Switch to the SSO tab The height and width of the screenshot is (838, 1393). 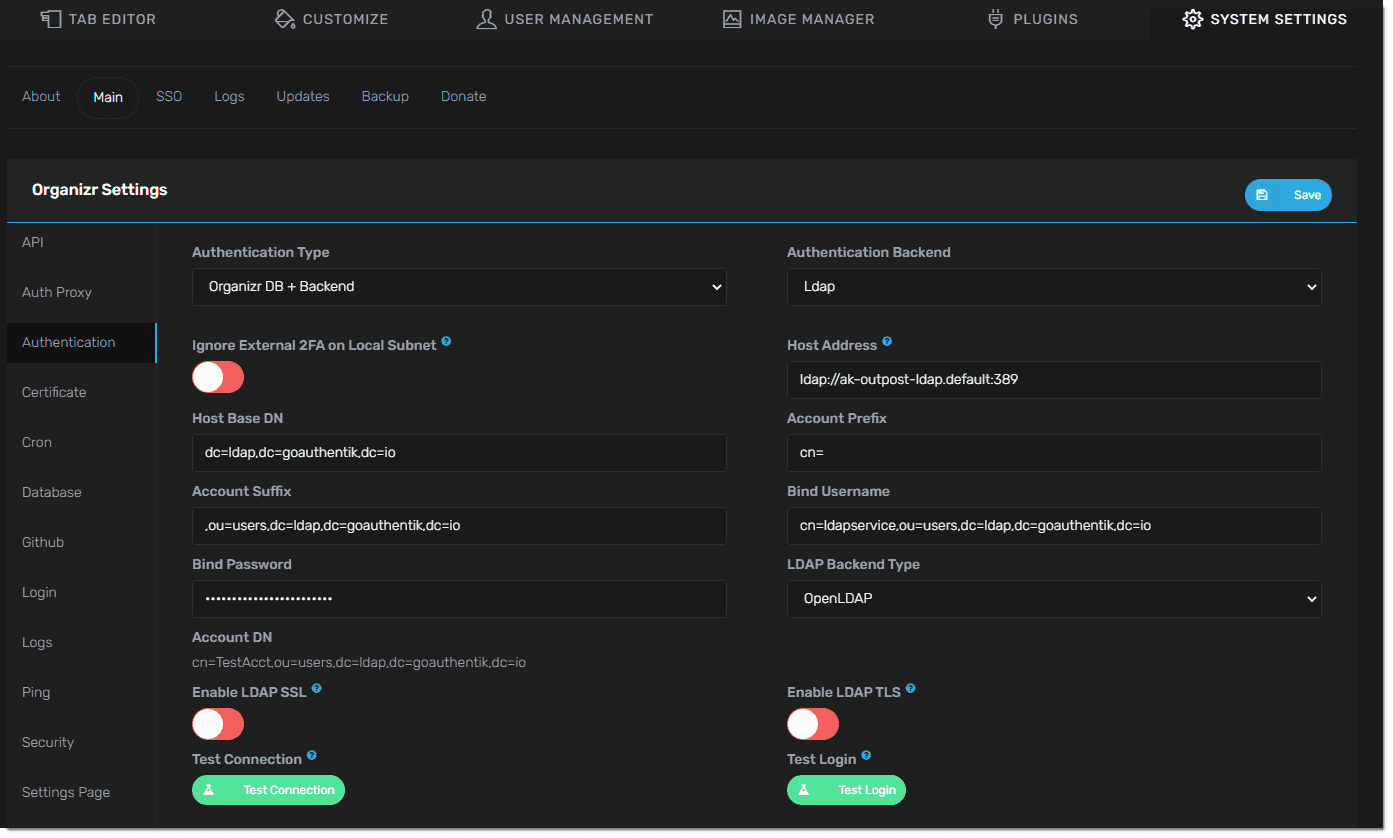169,97
